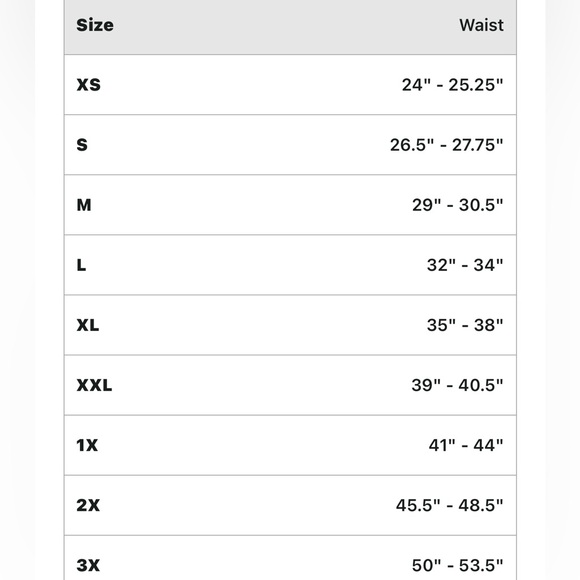This screenshot has height=580, width=580.
Task: Select the L size label
Action: [81, 265]
